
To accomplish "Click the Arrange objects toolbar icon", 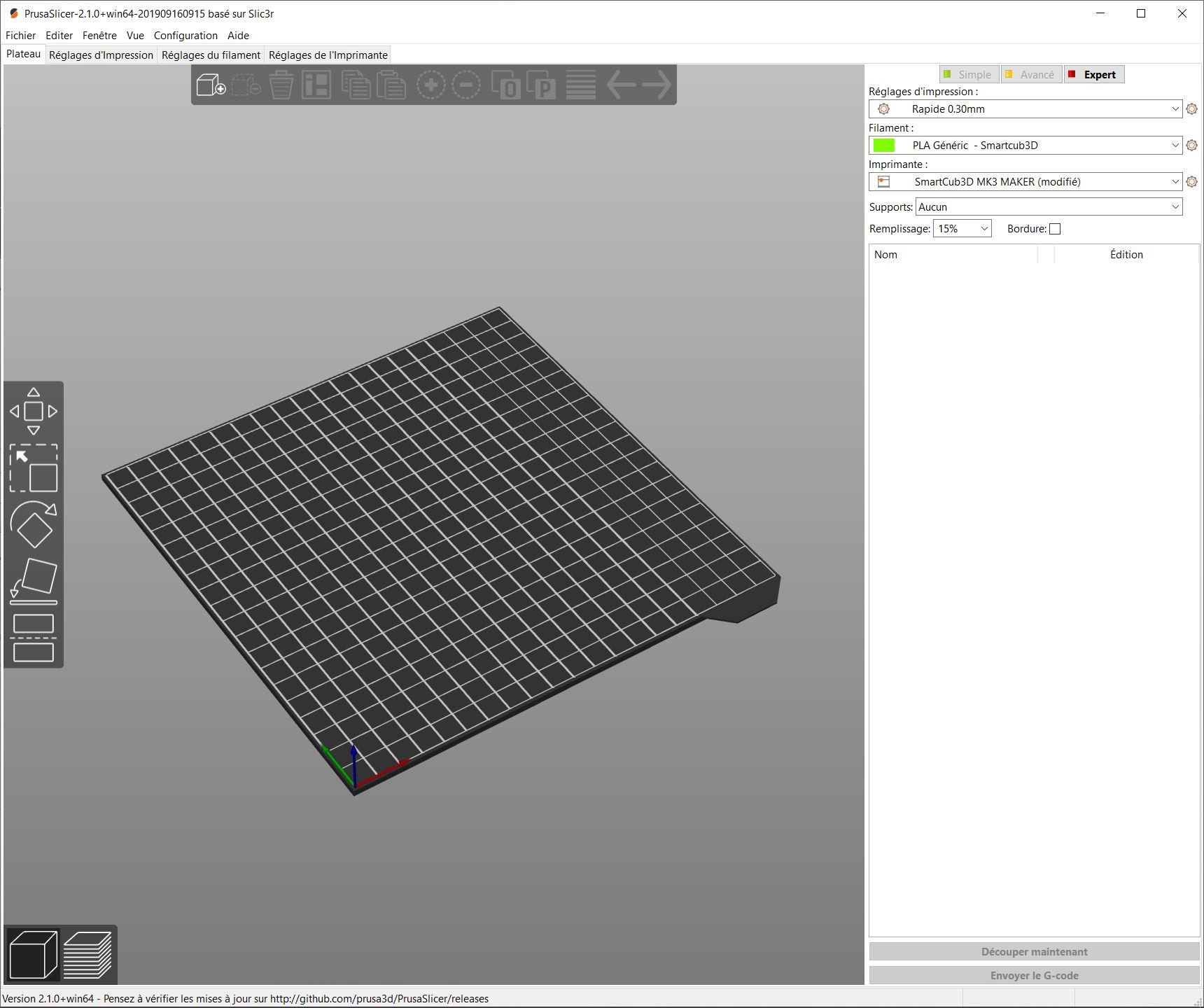I will (x=316, y=85).
